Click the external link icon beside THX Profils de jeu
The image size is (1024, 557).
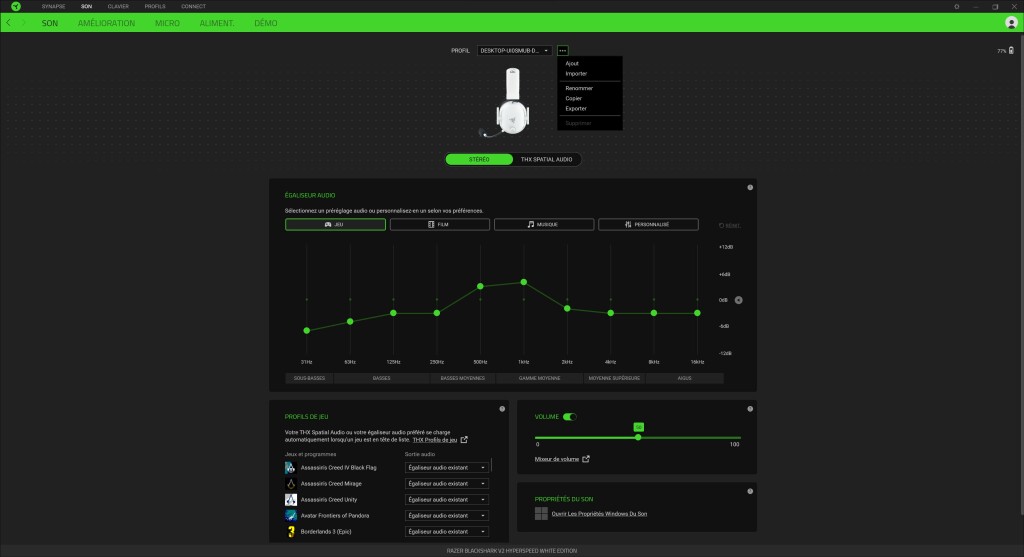click(x=464, y=439)
